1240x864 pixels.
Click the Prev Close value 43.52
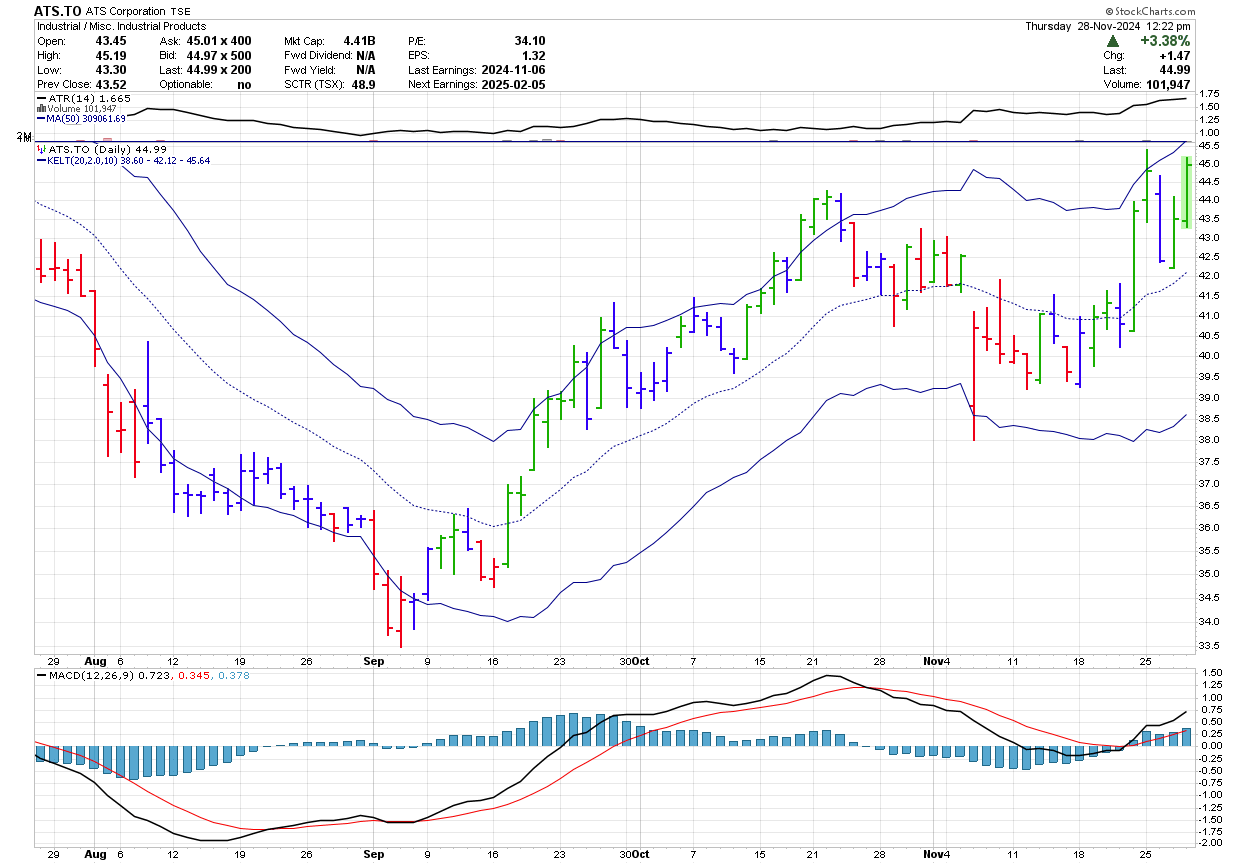[x=110, y=84]
